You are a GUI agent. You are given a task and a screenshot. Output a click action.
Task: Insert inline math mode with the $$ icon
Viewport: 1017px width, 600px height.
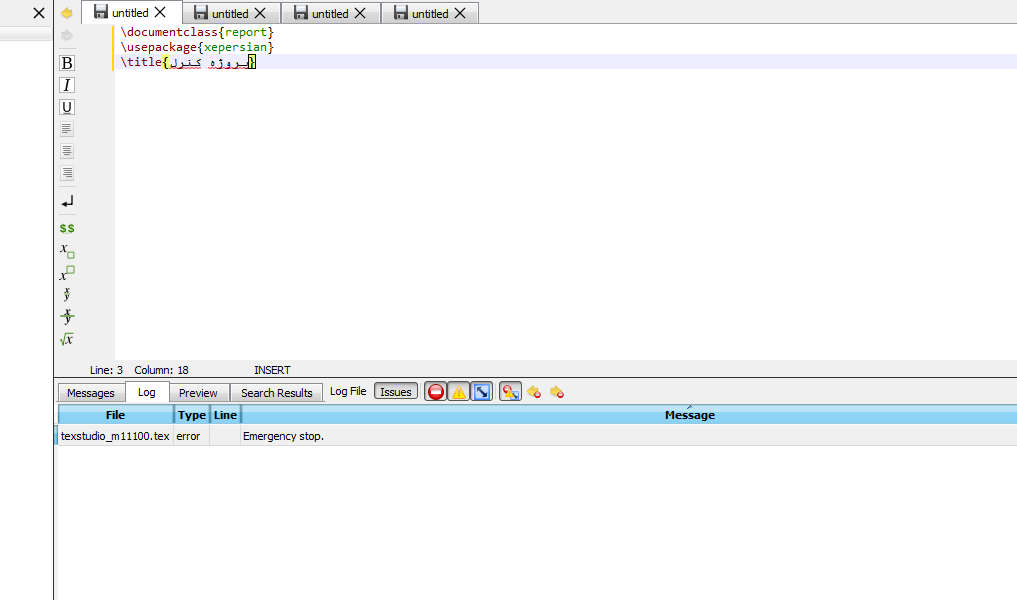(67, 228)
